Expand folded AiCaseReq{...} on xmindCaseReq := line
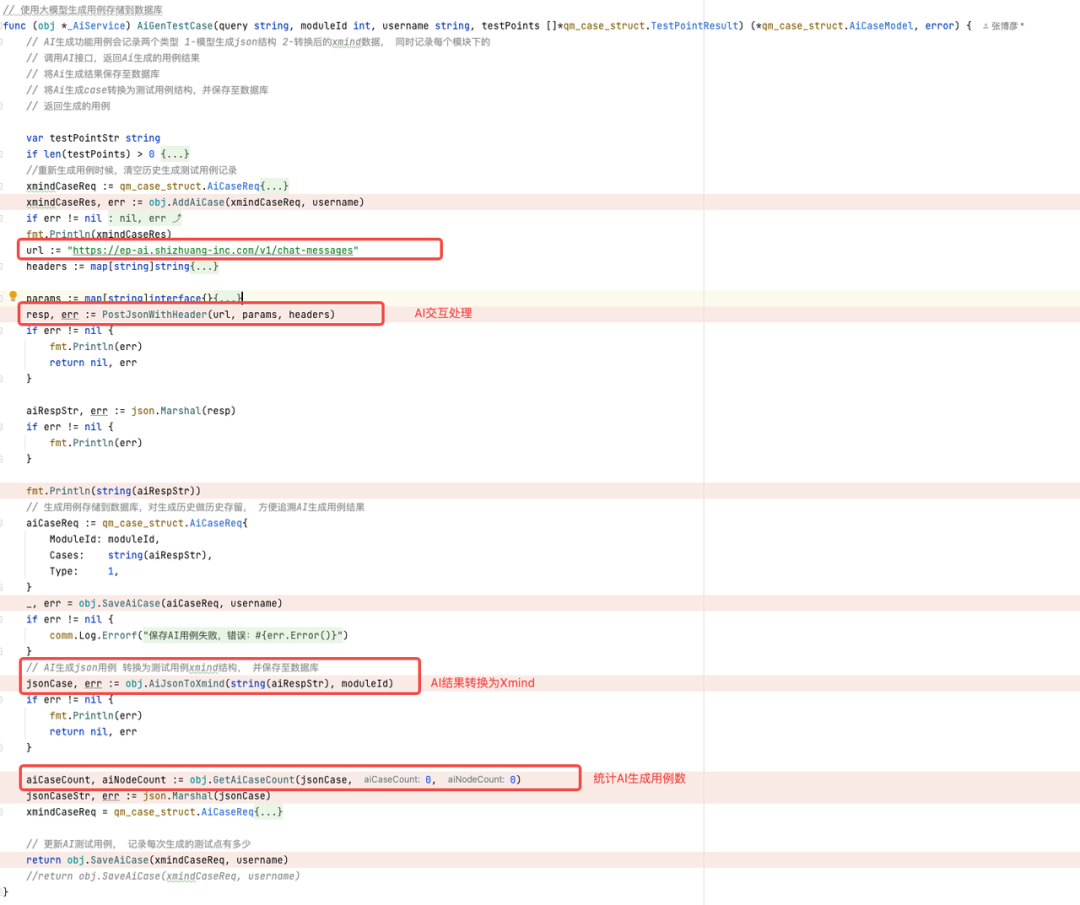 275,186
